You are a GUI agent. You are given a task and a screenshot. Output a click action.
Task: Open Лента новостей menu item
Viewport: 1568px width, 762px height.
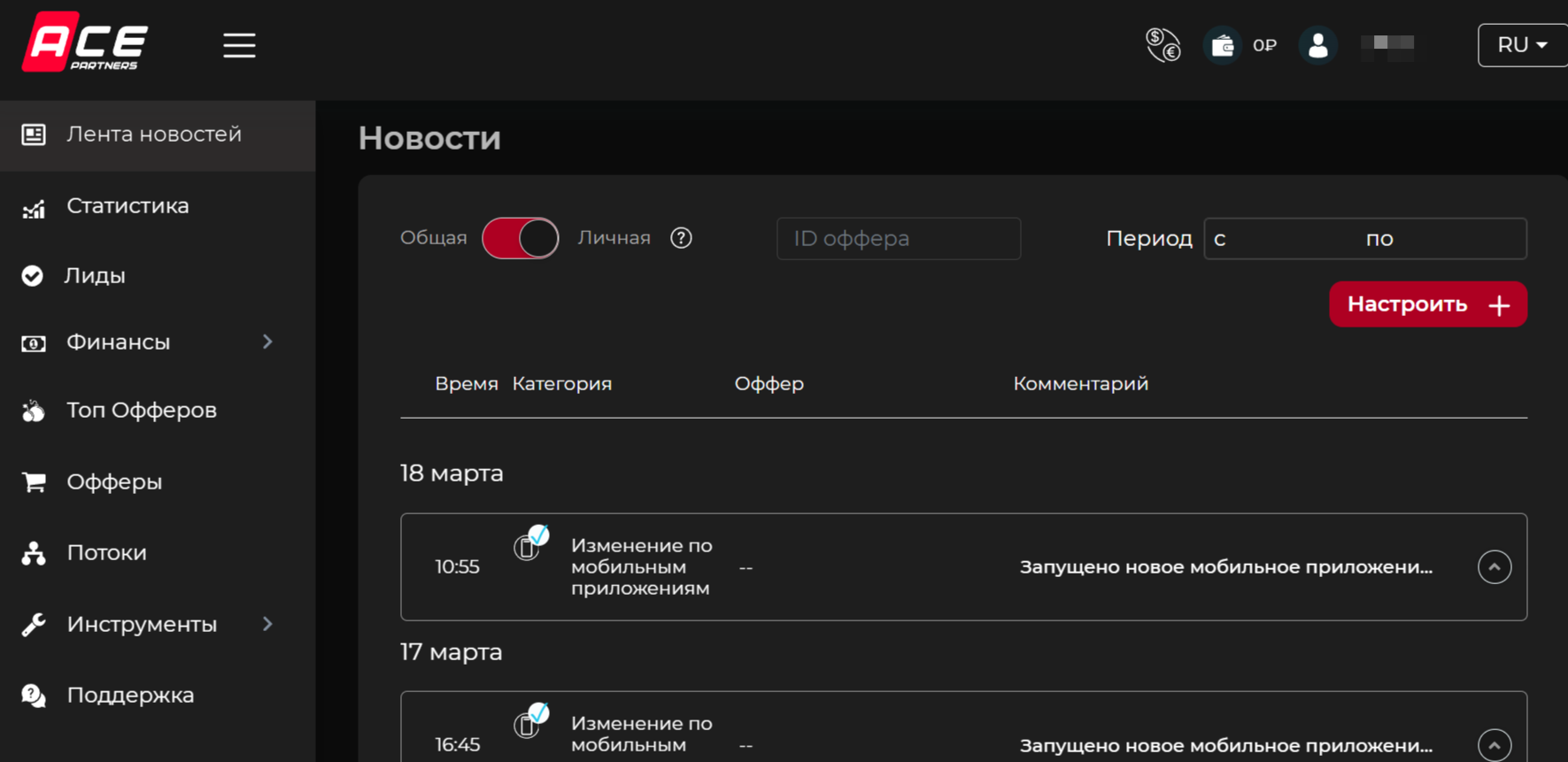158,135
